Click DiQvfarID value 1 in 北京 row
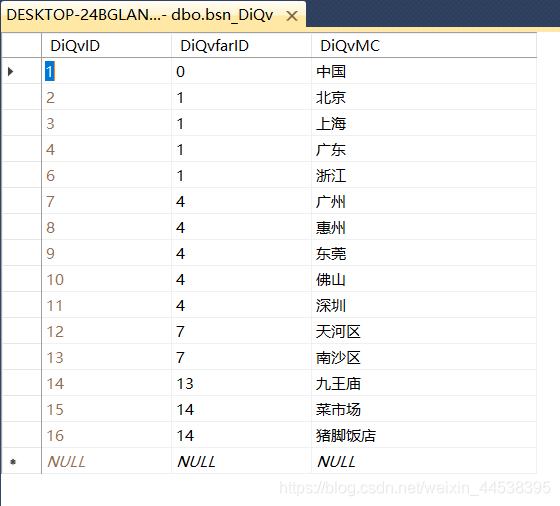The width and height of the screenshot is (560, 506). coord(241,97)
